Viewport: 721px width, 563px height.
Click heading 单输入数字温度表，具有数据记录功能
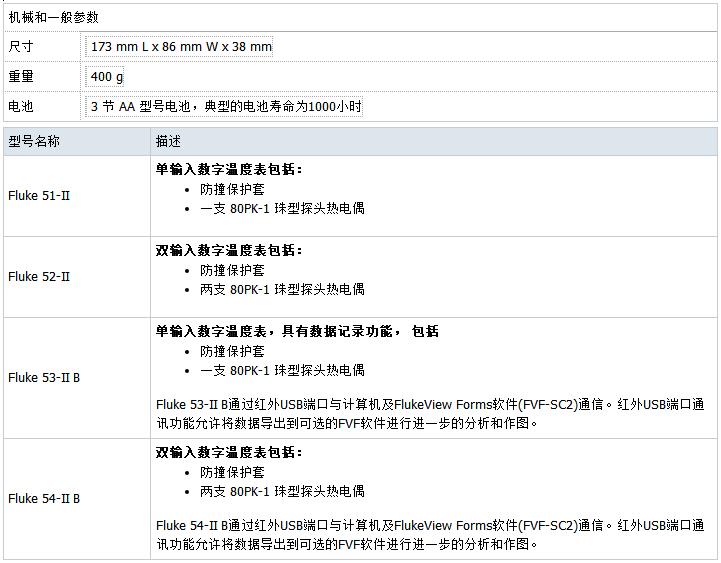274,331
